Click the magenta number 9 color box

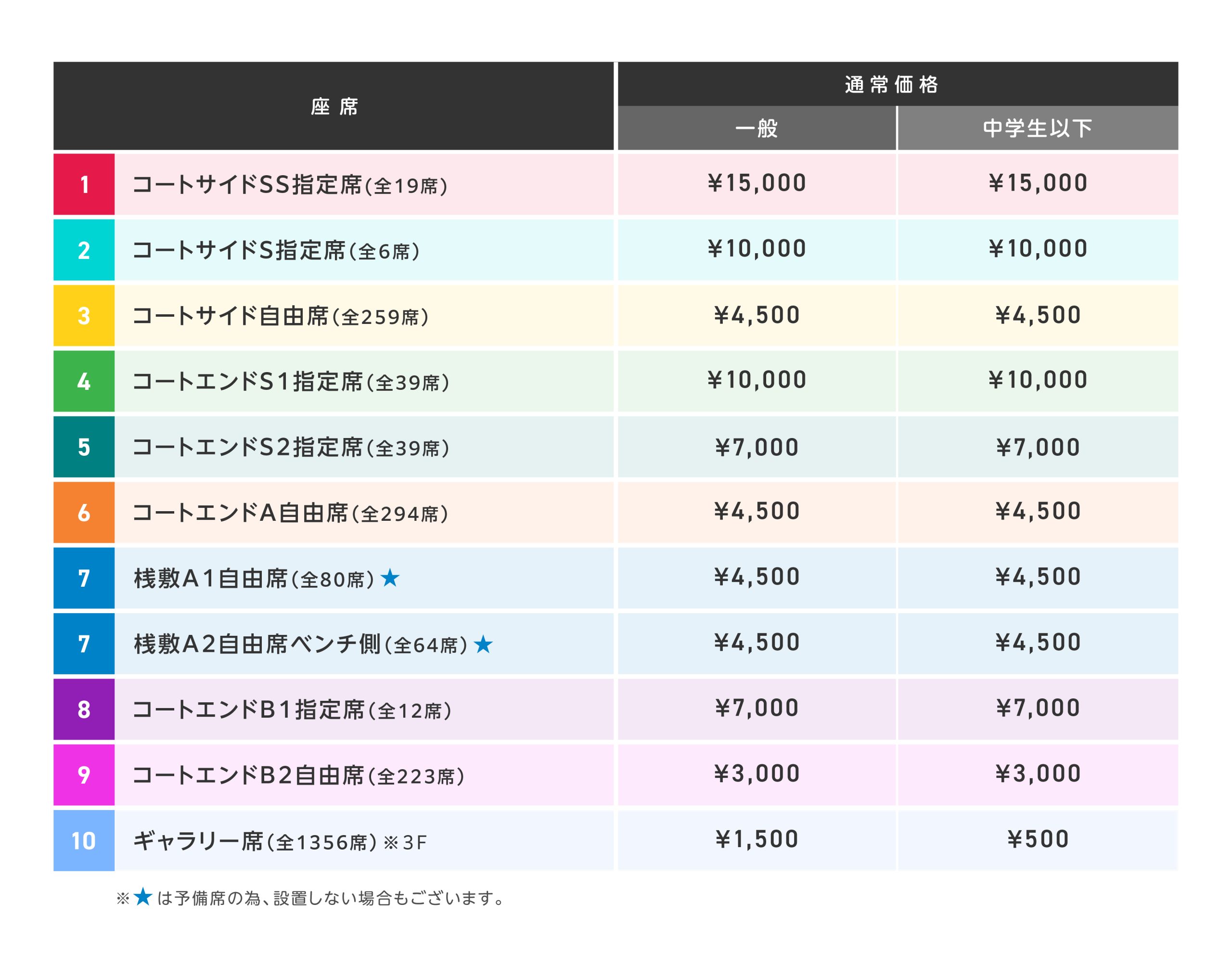tap(84, 774)
